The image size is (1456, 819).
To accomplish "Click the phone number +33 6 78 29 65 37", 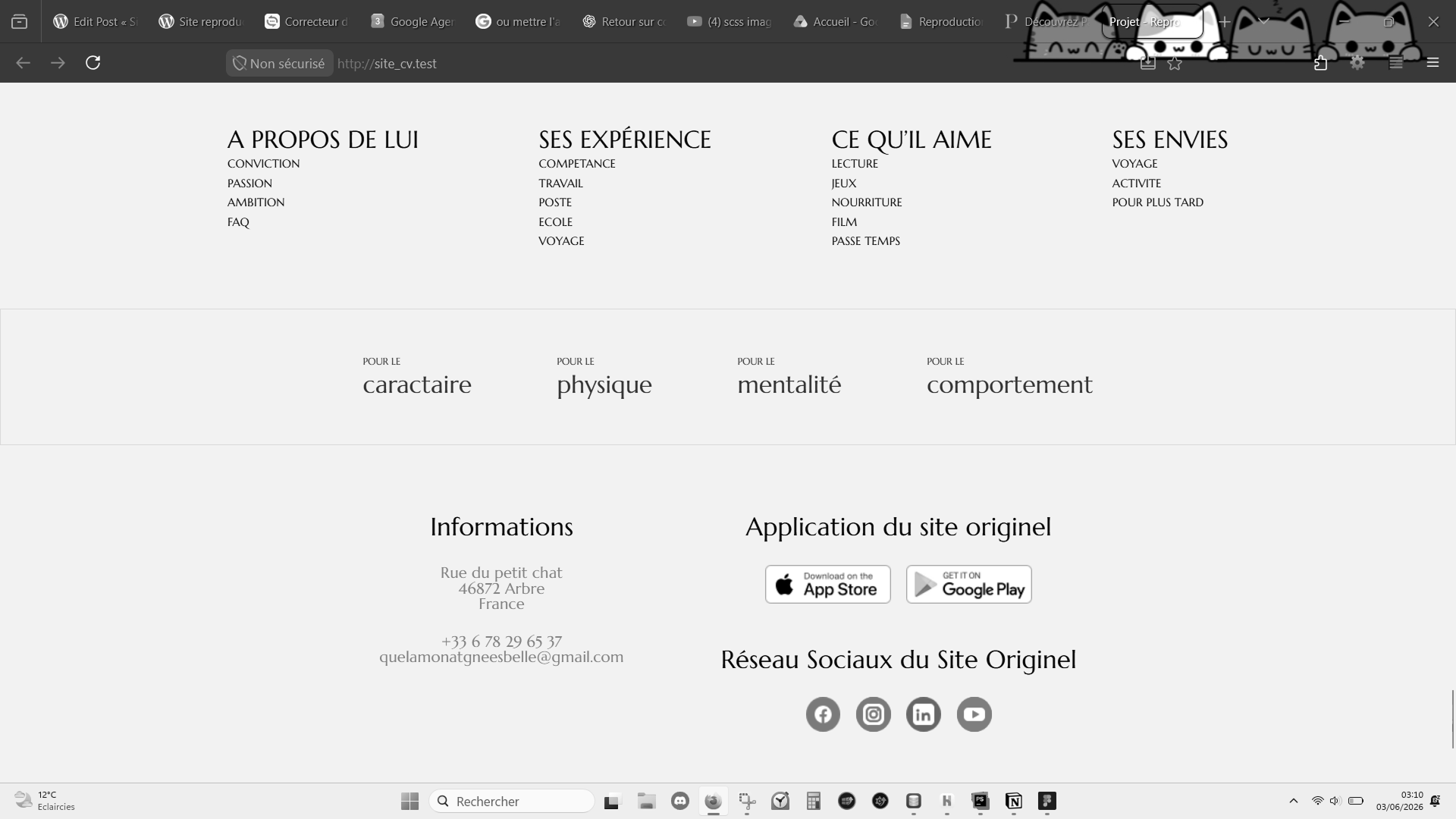I will (501, 642).
